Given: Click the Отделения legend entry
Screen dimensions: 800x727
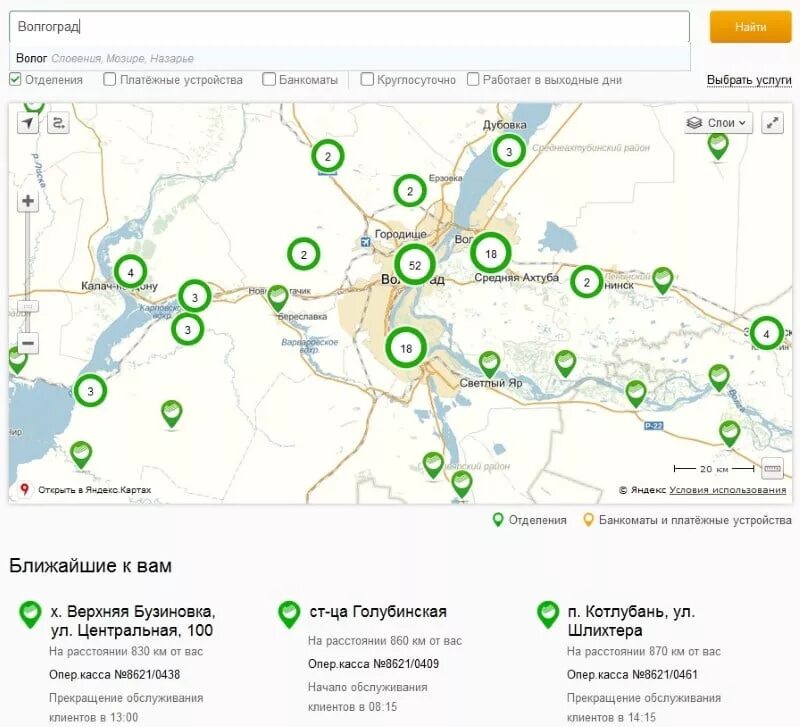Looking at the screenshot, I should click(530, 520).
